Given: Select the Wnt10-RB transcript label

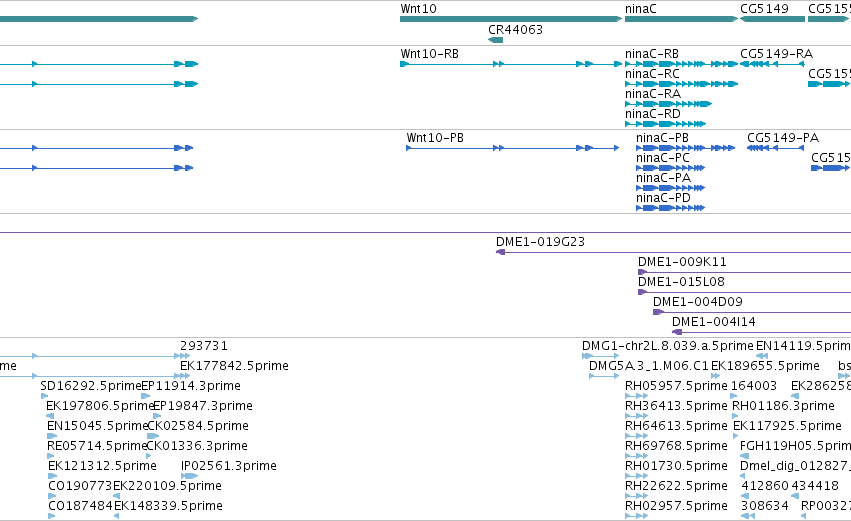Looking at the screenshot, I should (x=429, y=54).
